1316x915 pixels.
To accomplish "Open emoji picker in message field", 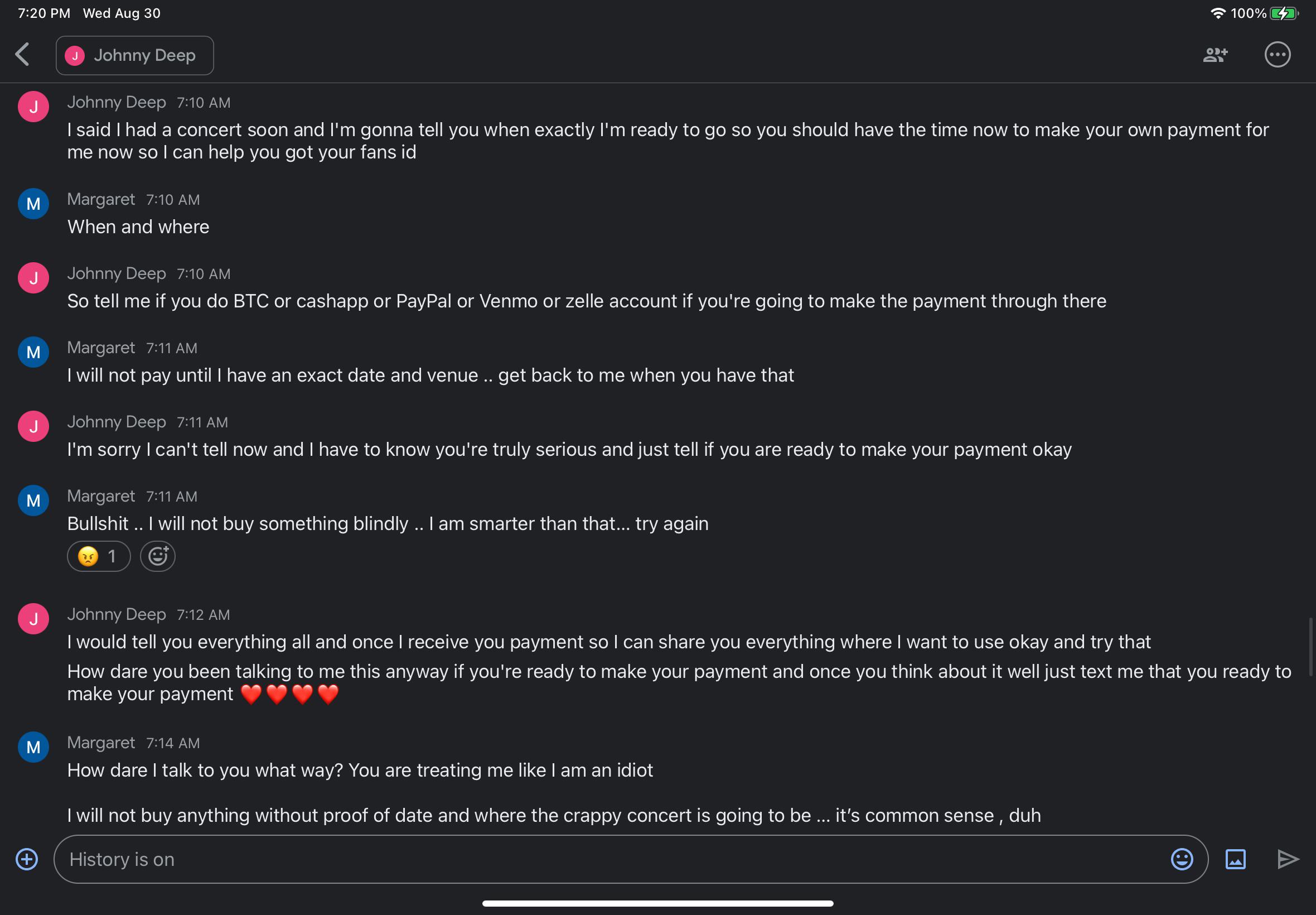I will pos(1182,859).
